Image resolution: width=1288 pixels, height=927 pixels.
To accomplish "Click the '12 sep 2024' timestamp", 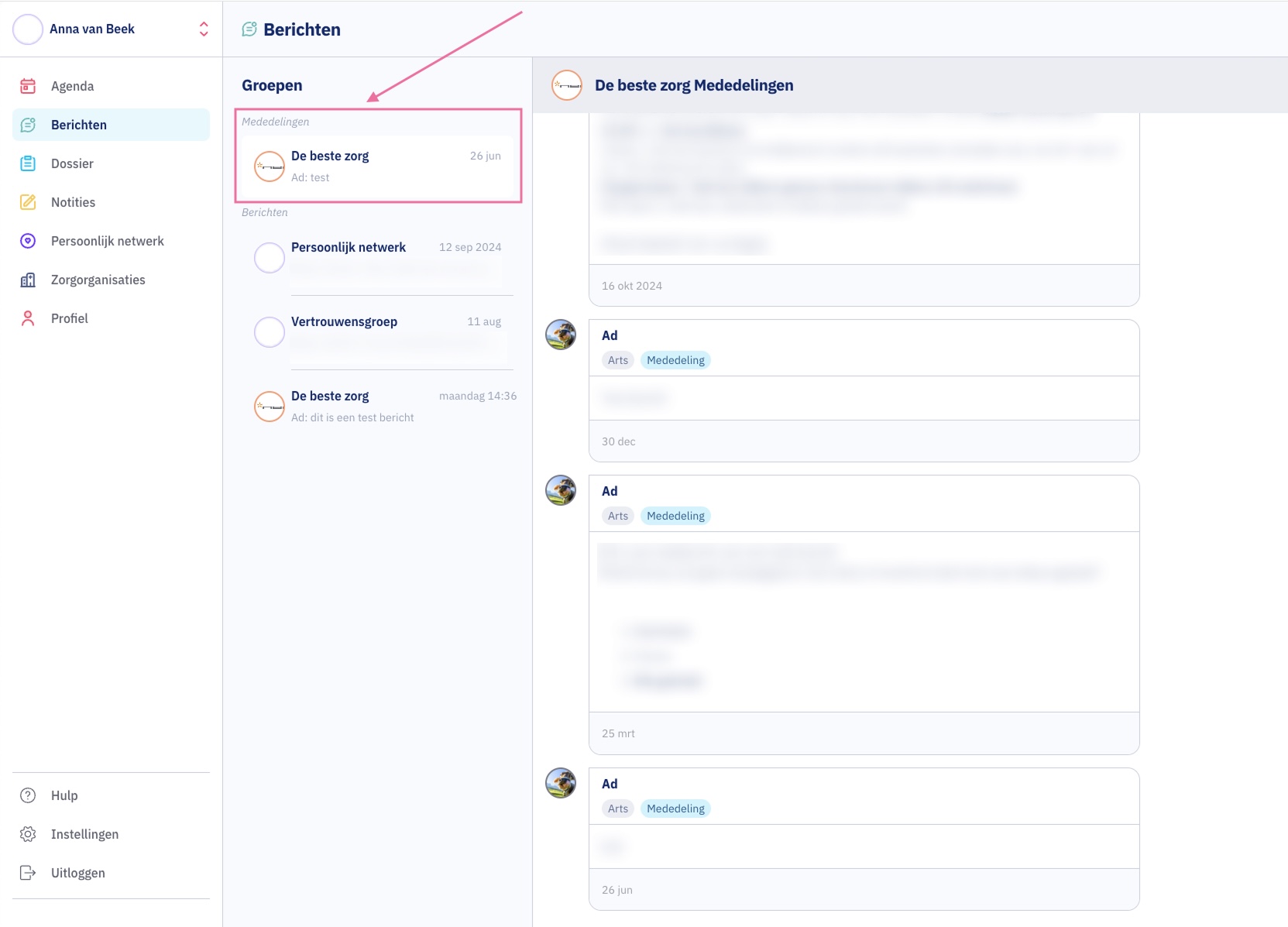I will (x=470, y=247).
